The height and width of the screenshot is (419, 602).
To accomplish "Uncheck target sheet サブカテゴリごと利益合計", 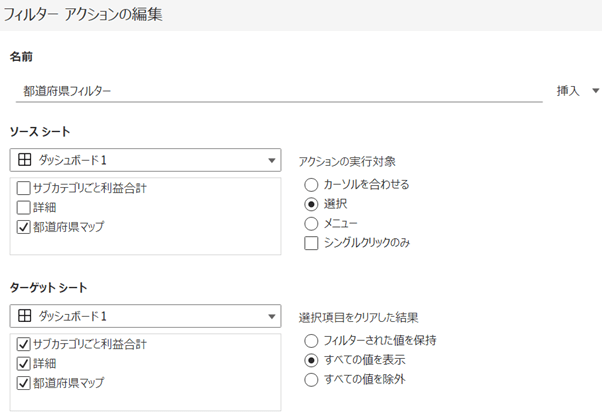I will [x=23, y=344].
